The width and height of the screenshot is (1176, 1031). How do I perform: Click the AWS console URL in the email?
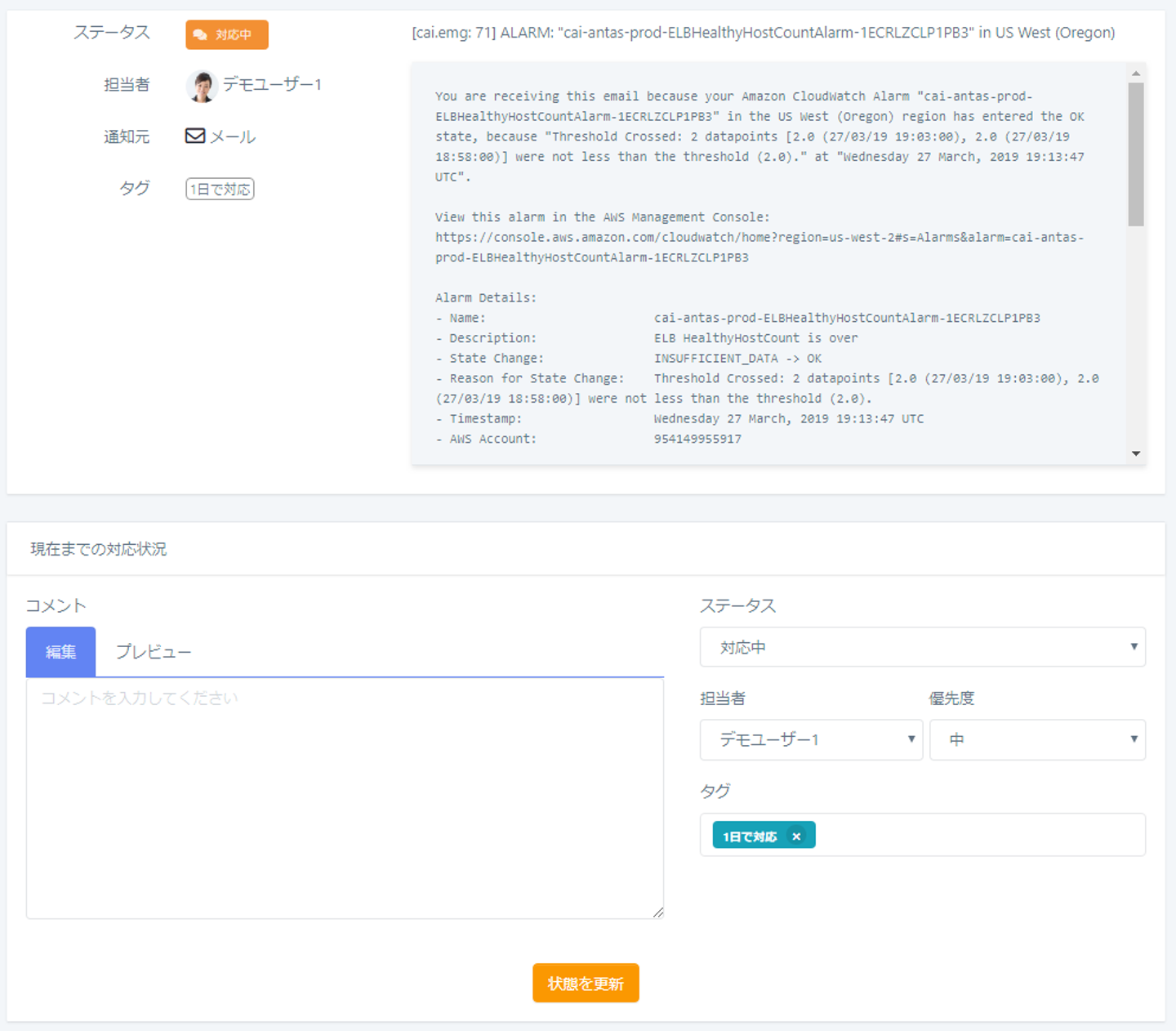pyautogui.click(x=759, y=248)
